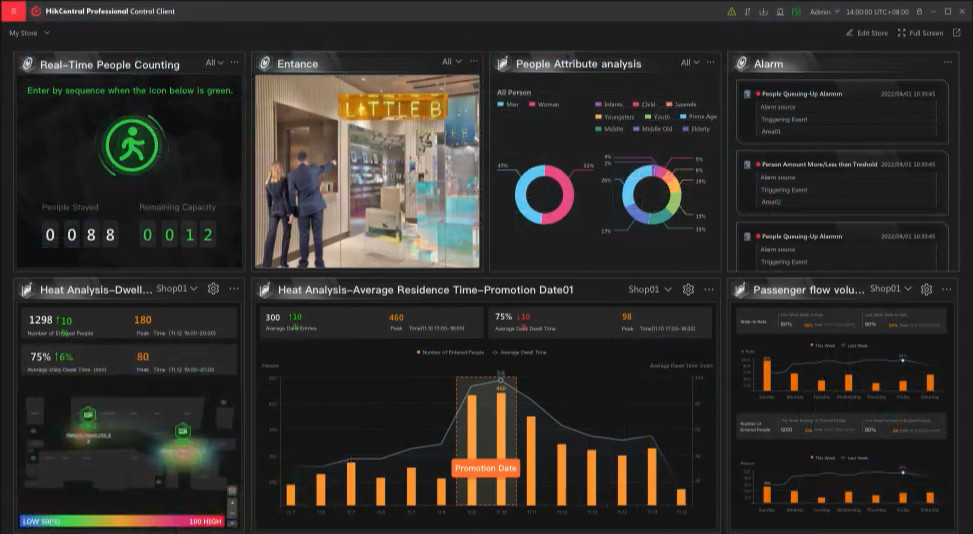The image size is (973, 534).
Task: Toggle the Man legend in attribute chart
Action: click(x=508, y=104)
